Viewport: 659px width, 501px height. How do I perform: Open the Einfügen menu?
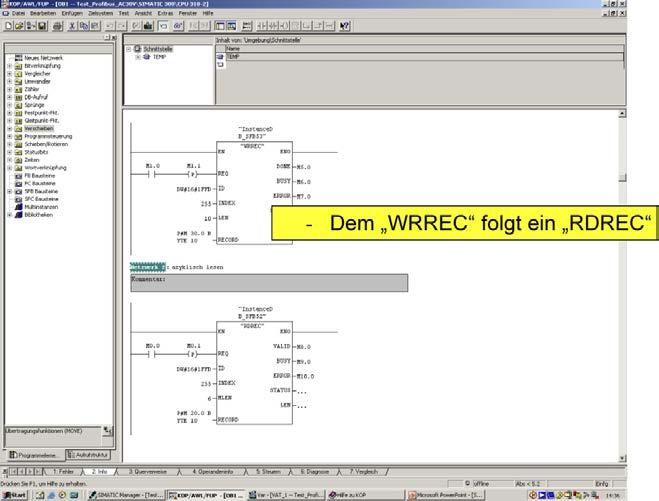click(72, 13)
